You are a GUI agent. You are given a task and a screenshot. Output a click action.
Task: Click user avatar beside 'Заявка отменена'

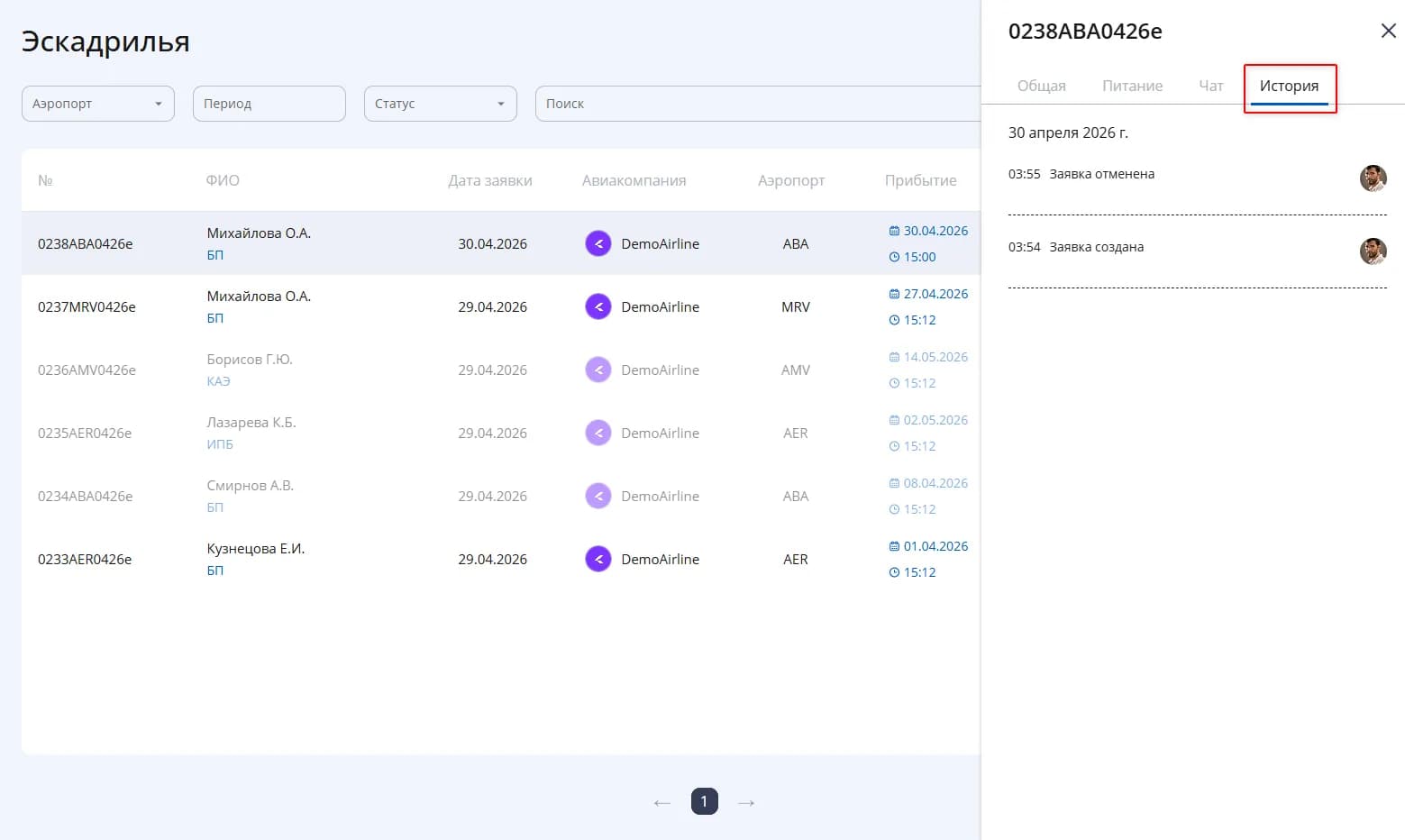click(1373, 178)
